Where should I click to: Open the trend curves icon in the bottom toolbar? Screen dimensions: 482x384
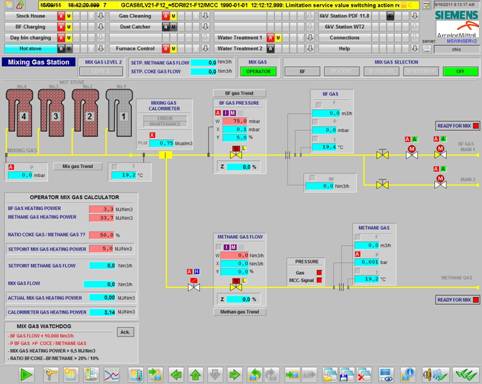[x=111, y=375]
